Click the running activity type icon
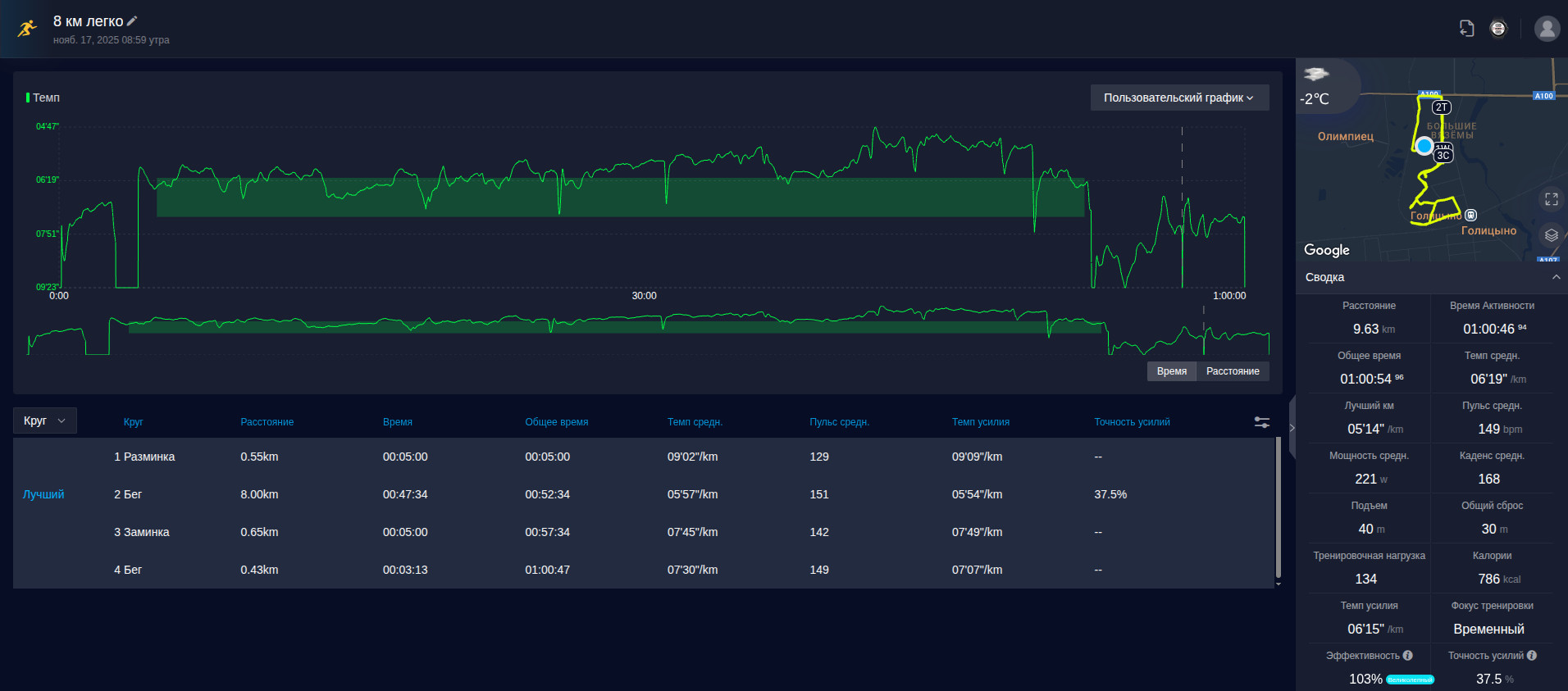This screenshot has height=691, width=1568. click(x=27, y=29)
